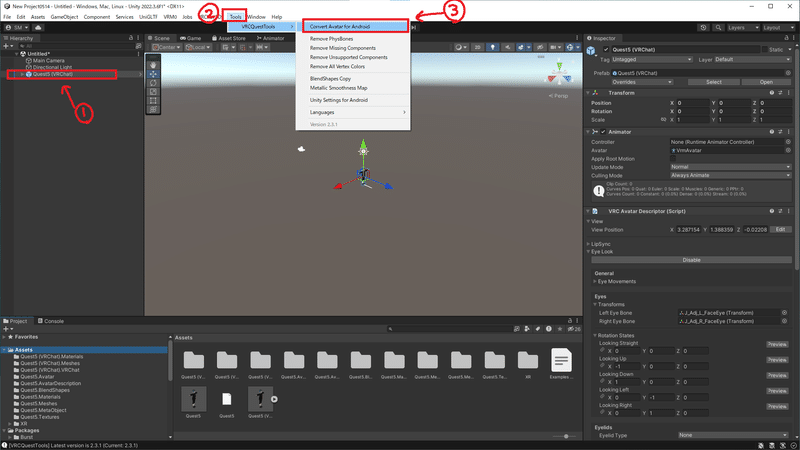Open the Tools menu
The width and height of the screenshot is (800, 450).
(x=235, y=17)
